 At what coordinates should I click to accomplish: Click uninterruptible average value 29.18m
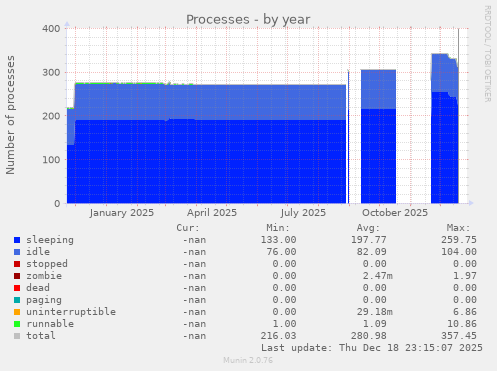(x=375, y=312)
